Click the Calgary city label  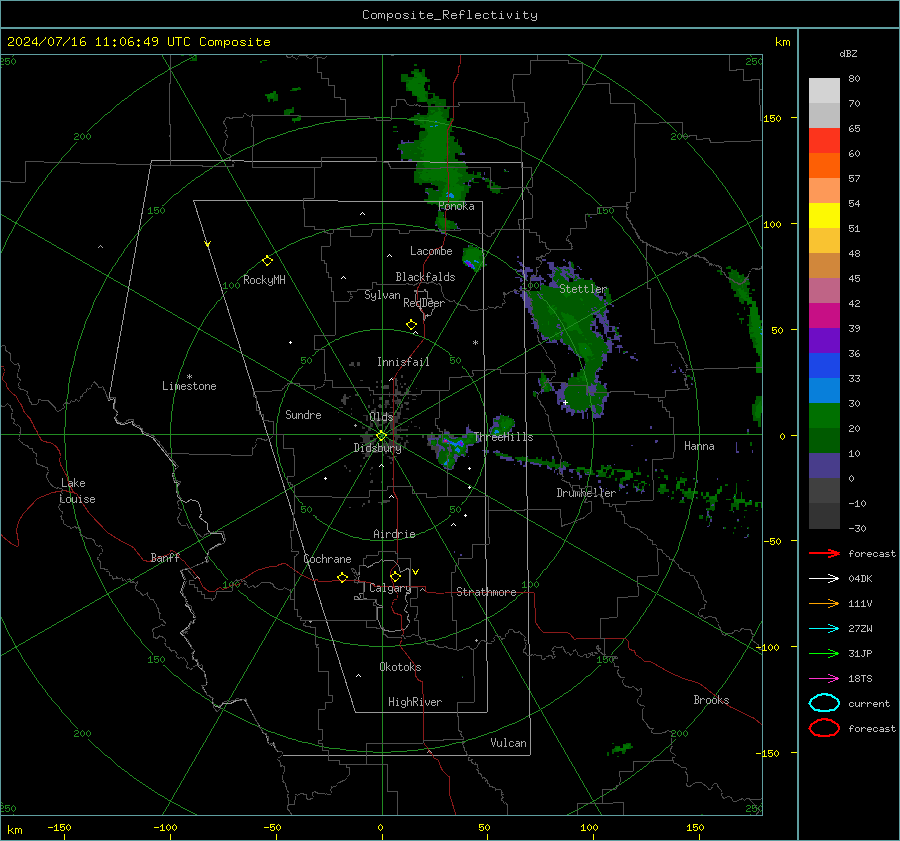coord(390,588)
